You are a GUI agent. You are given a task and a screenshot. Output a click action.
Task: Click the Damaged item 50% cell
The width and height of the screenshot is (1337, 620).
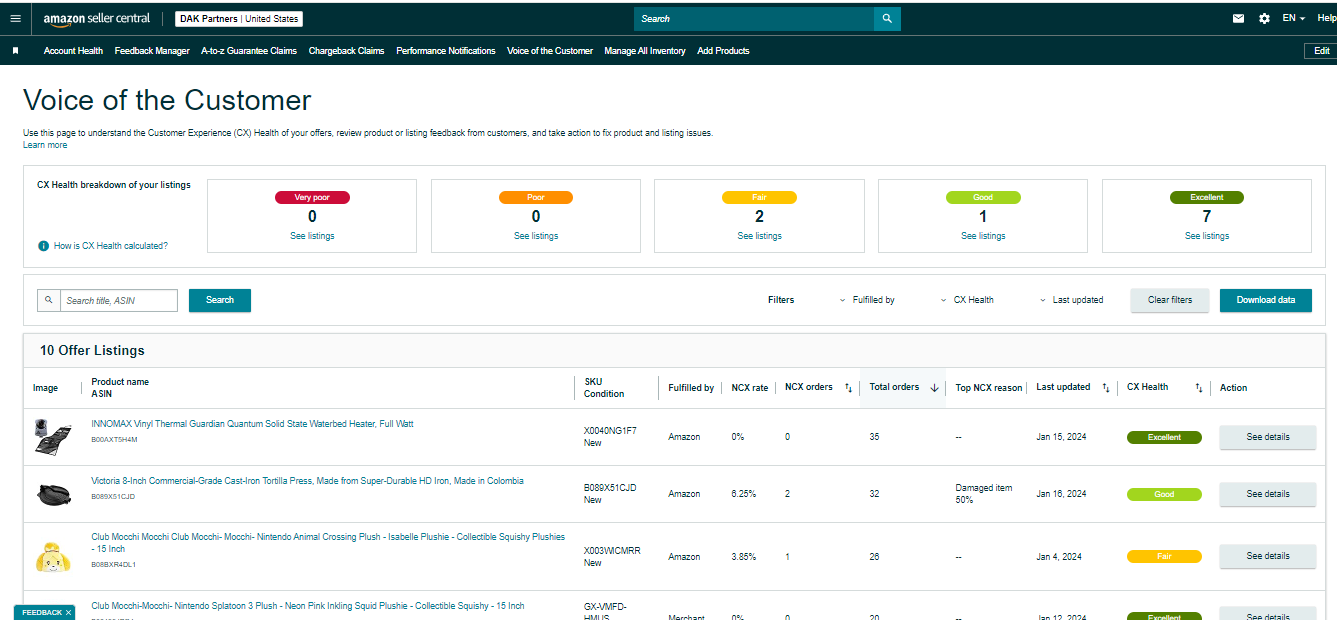(x=984, y=494)
